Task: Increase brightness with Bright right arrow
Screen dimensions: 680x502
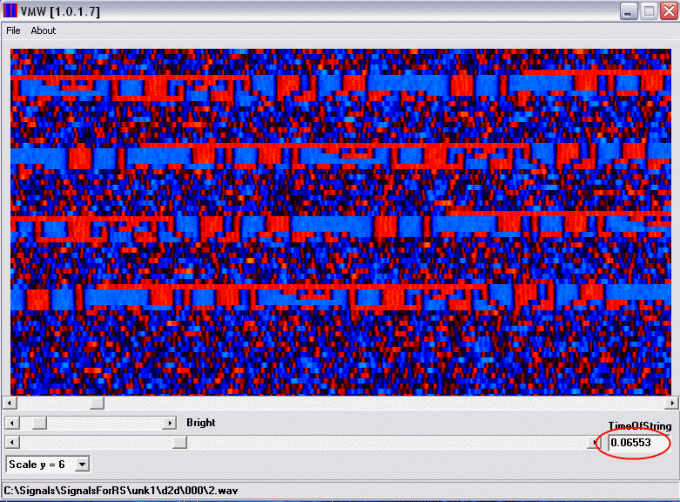Action: [169, 423]
